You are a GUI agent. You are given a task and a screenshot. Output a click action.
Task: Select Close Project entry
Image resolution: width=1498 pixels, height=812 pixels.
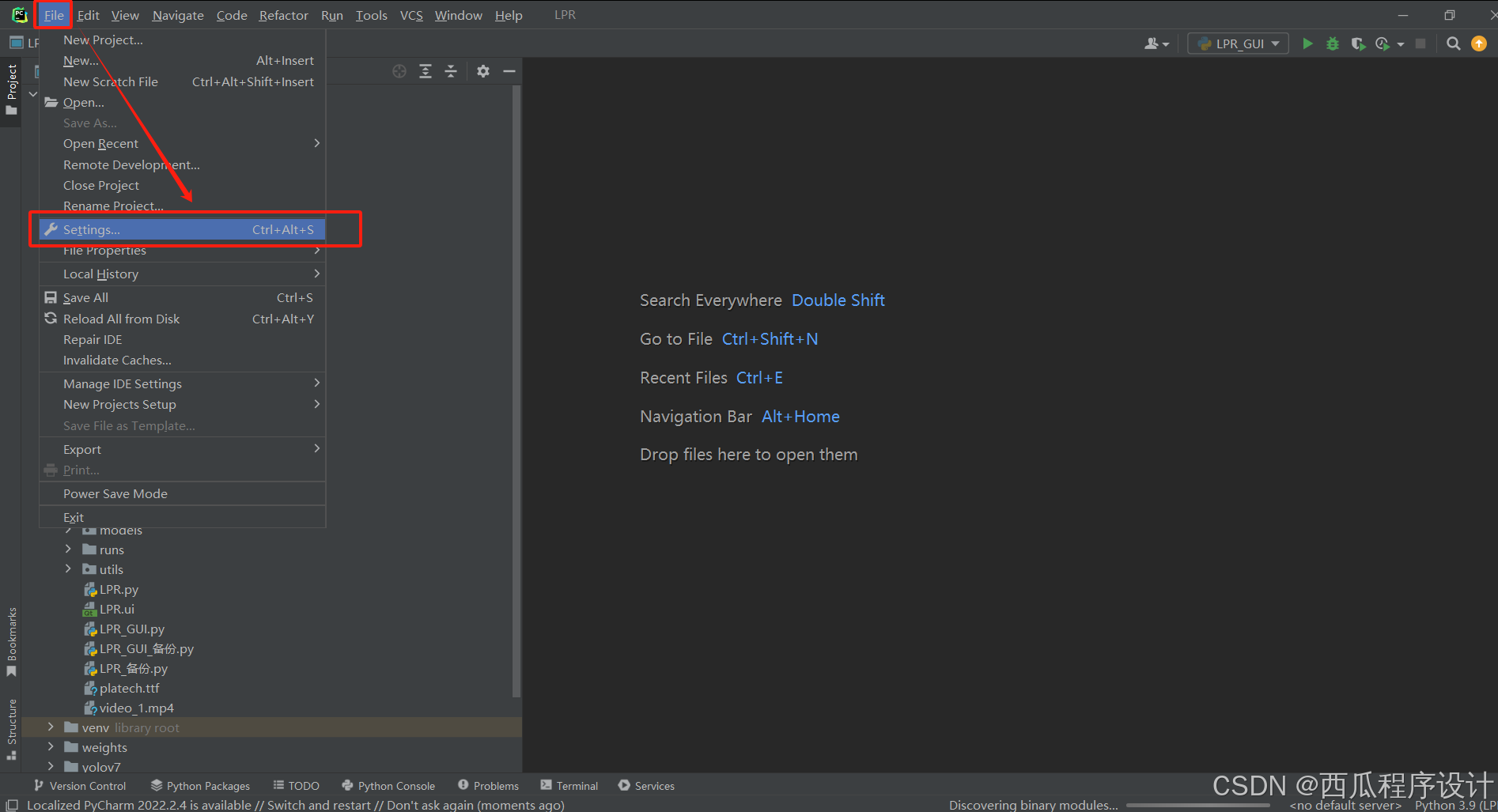pyautogui.click(x=183, y=185)
